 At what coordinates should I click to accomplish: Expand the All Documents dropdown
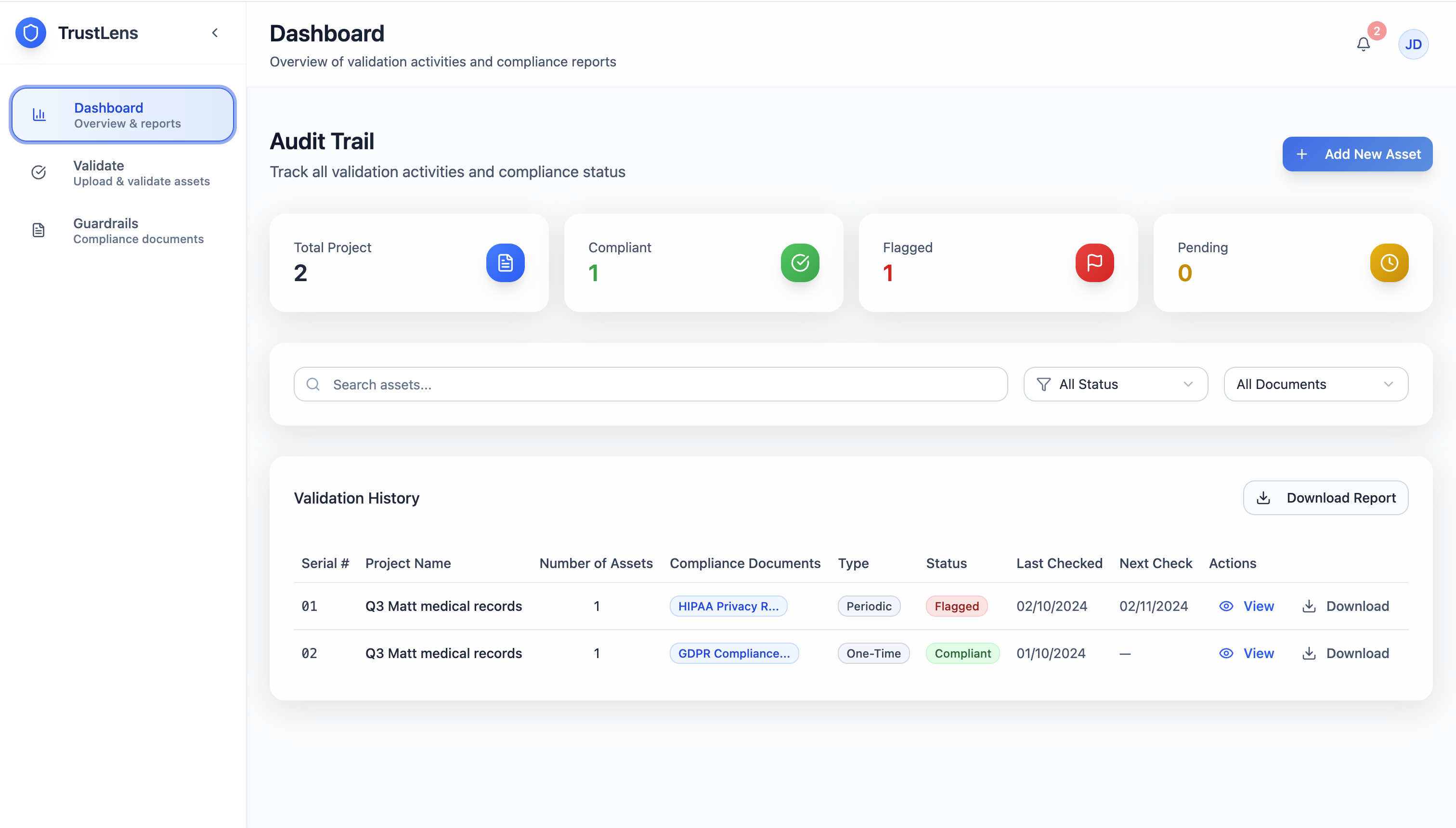click(x=1315, y=385)
